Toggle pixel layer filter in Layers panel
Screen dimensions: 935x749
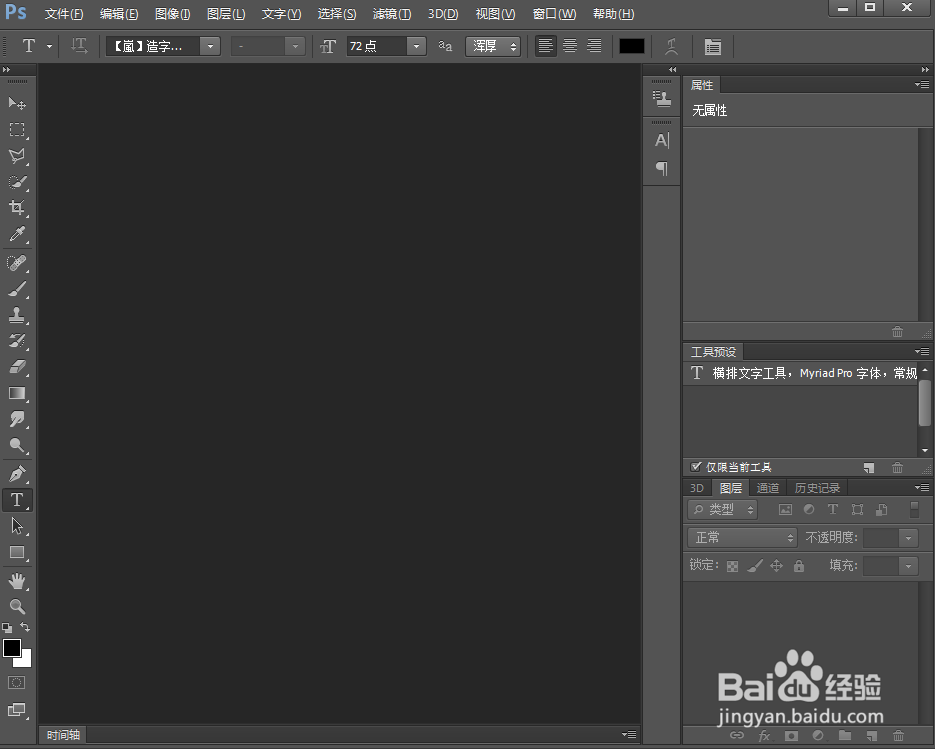coord(785,509)
